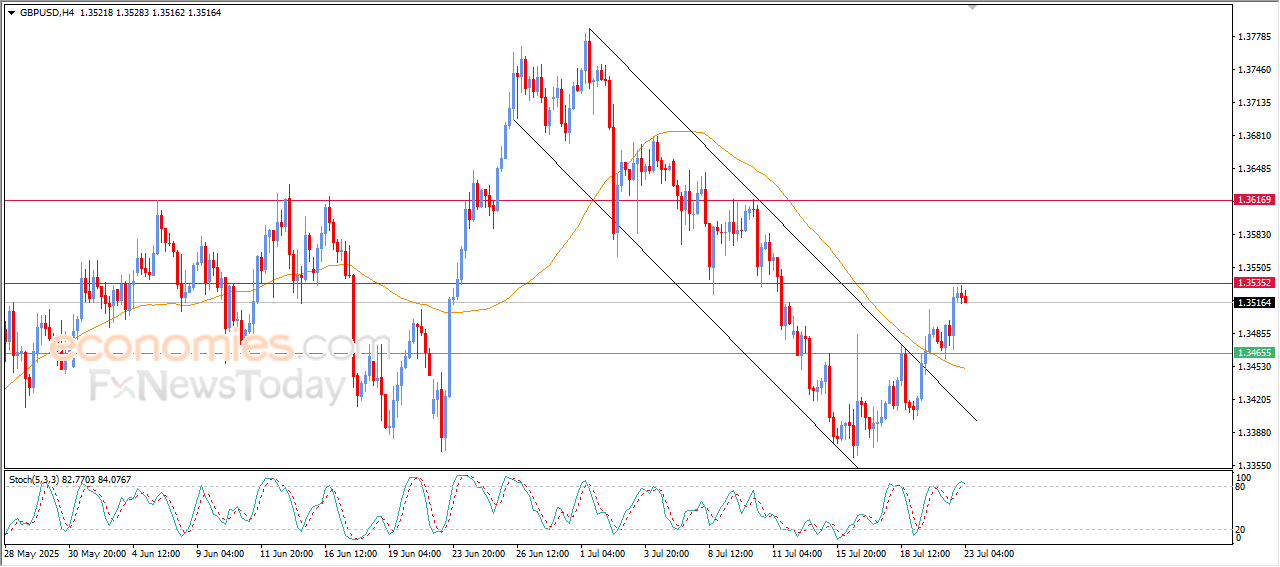1280x567 pixels.
Task: Select the green 1.34655 price tag
Action: pyautogui.click(x=1254, y=352)
